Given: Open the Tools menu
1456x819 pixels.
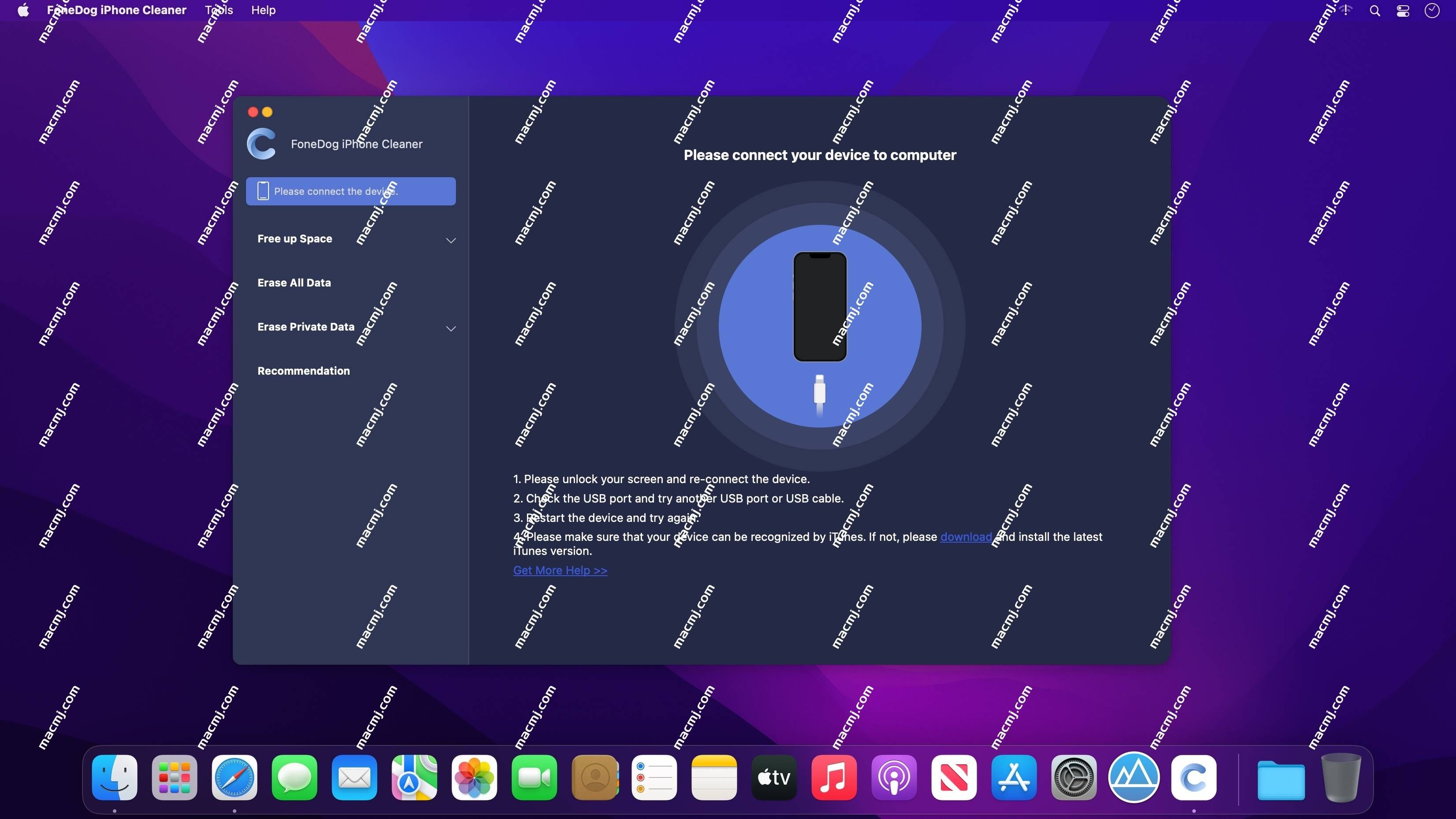Looking at the screenshot, I should tap(219, 10).
